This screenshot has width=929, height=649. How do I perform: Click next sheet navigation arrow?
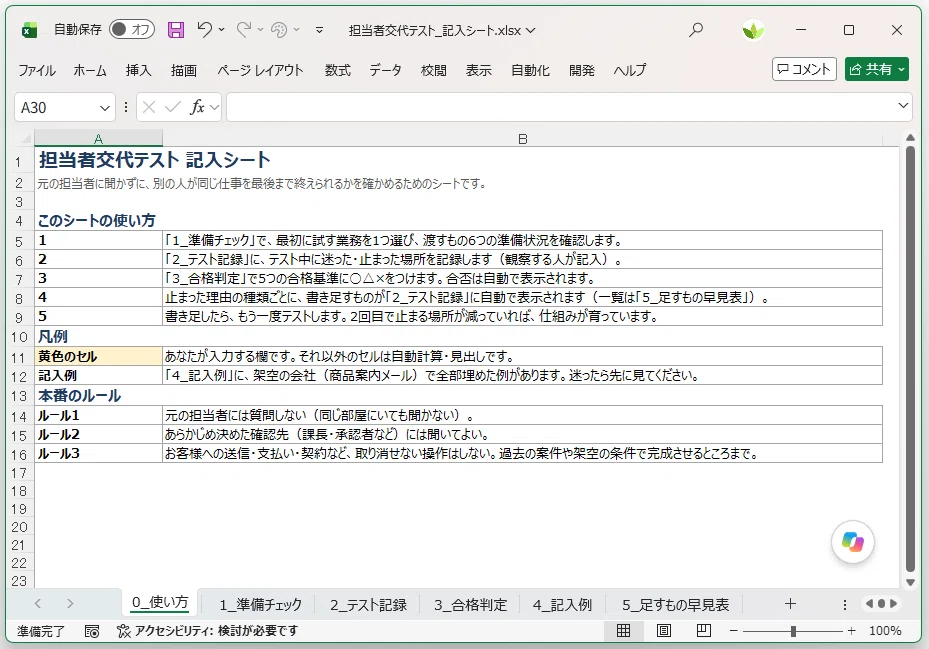tap(70, 603)
